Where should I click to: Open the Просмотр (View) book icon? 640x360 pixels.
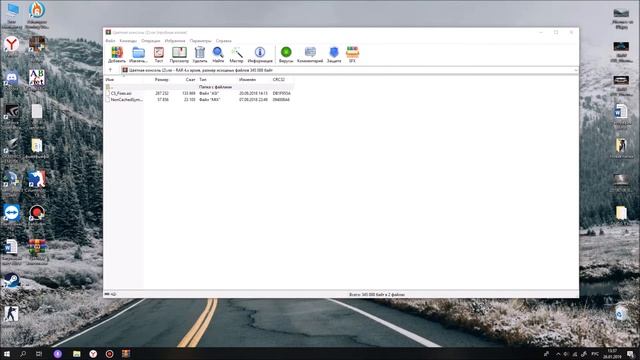point(179,54)
